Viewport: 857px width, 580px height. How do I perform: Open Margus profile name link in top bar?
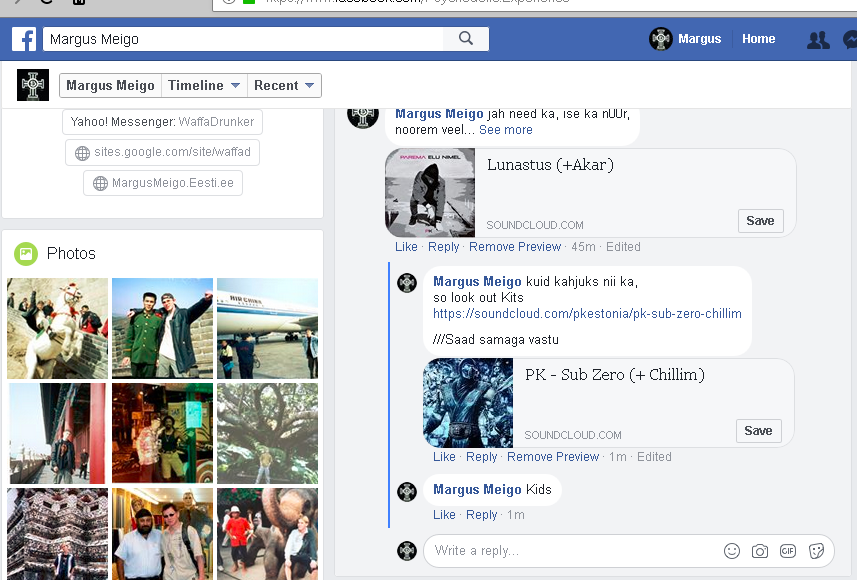pyautogui.click(x=700, y=39)
